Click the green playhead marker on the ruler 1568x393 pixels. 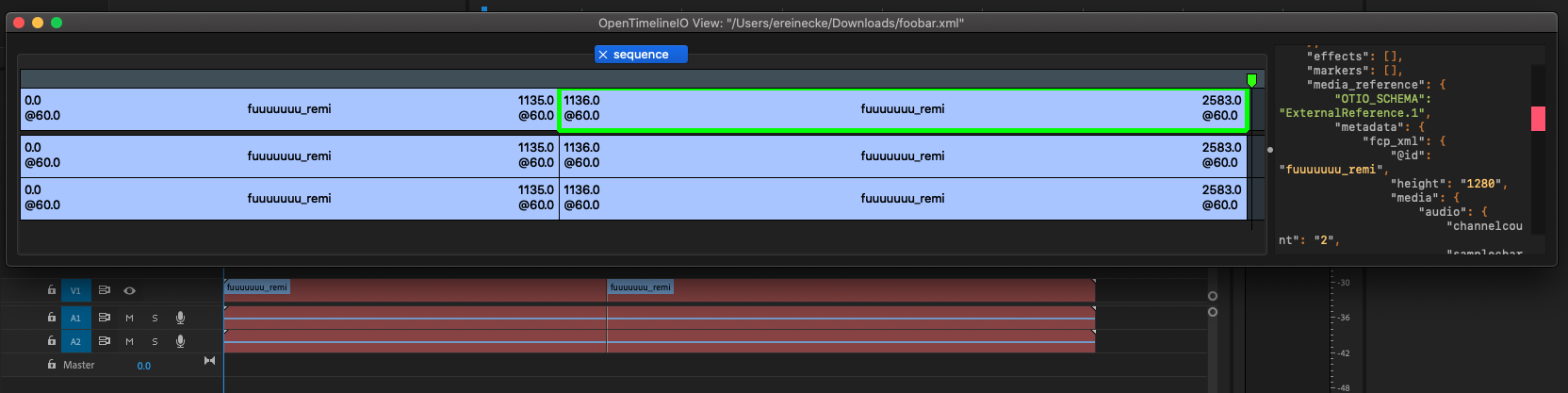[1251, 80]
